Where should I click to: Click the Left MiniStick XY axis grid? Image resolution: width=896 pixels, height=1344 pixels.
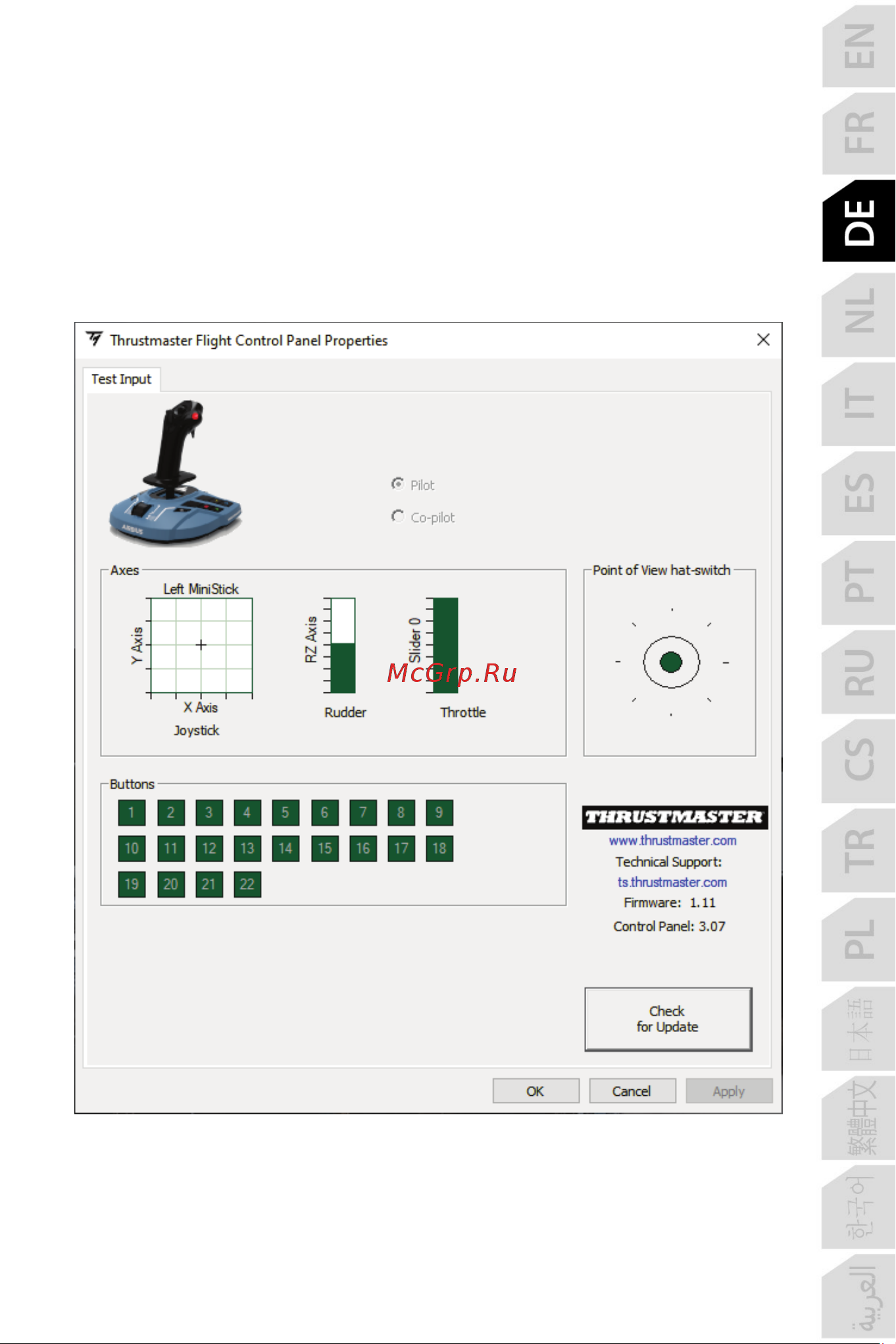click(x=201, y=645)
